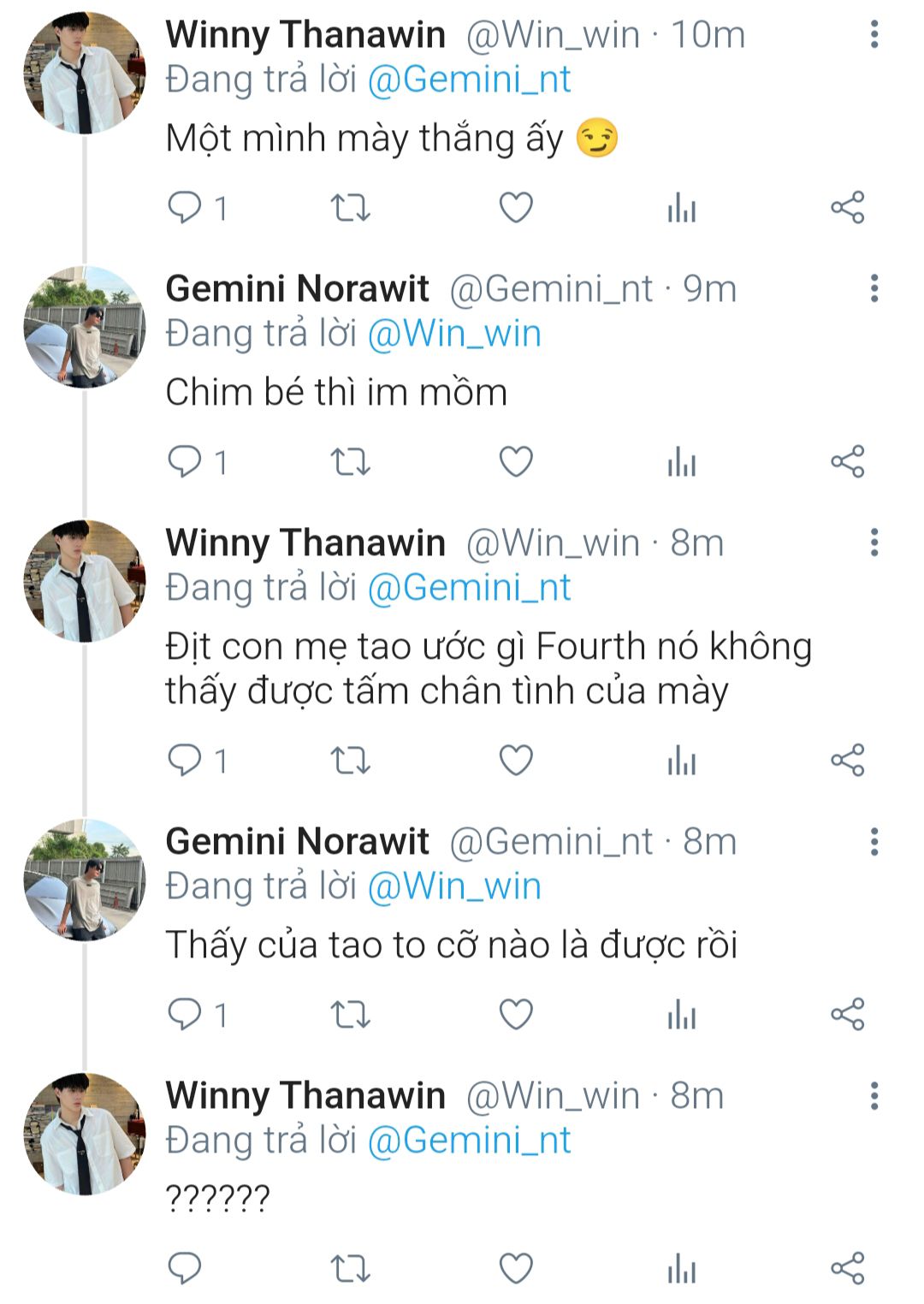Reply to Gemini's "Thấy của tao" tweet
The image size is (924, 1304).
click(185, 1015)
